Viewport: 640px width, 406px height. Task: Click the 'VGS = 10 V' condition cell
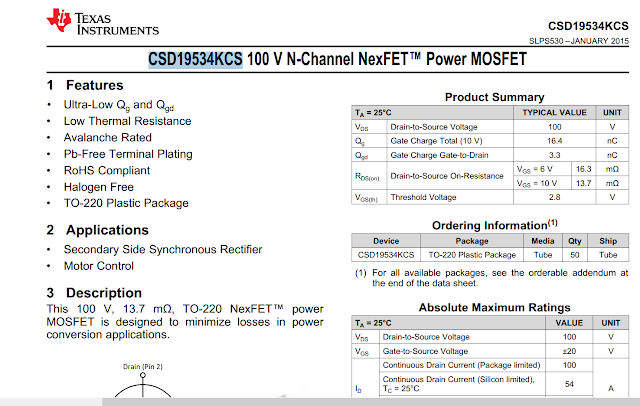coord(536,184)
